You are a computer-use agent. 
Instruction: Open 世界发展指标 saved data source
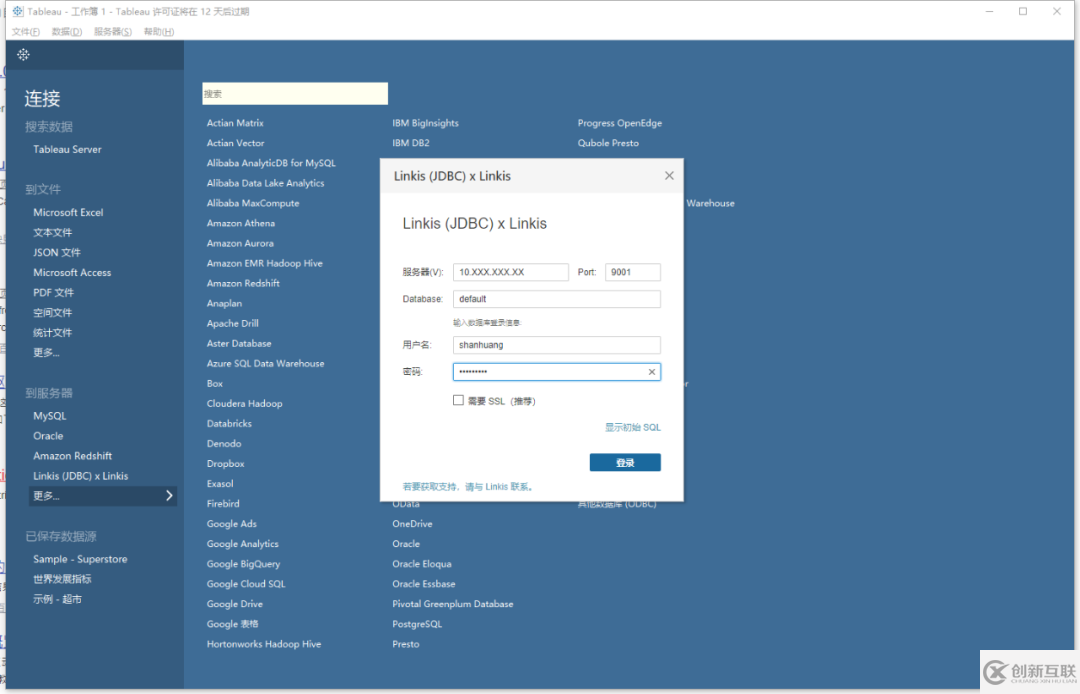tap(62, 579)
